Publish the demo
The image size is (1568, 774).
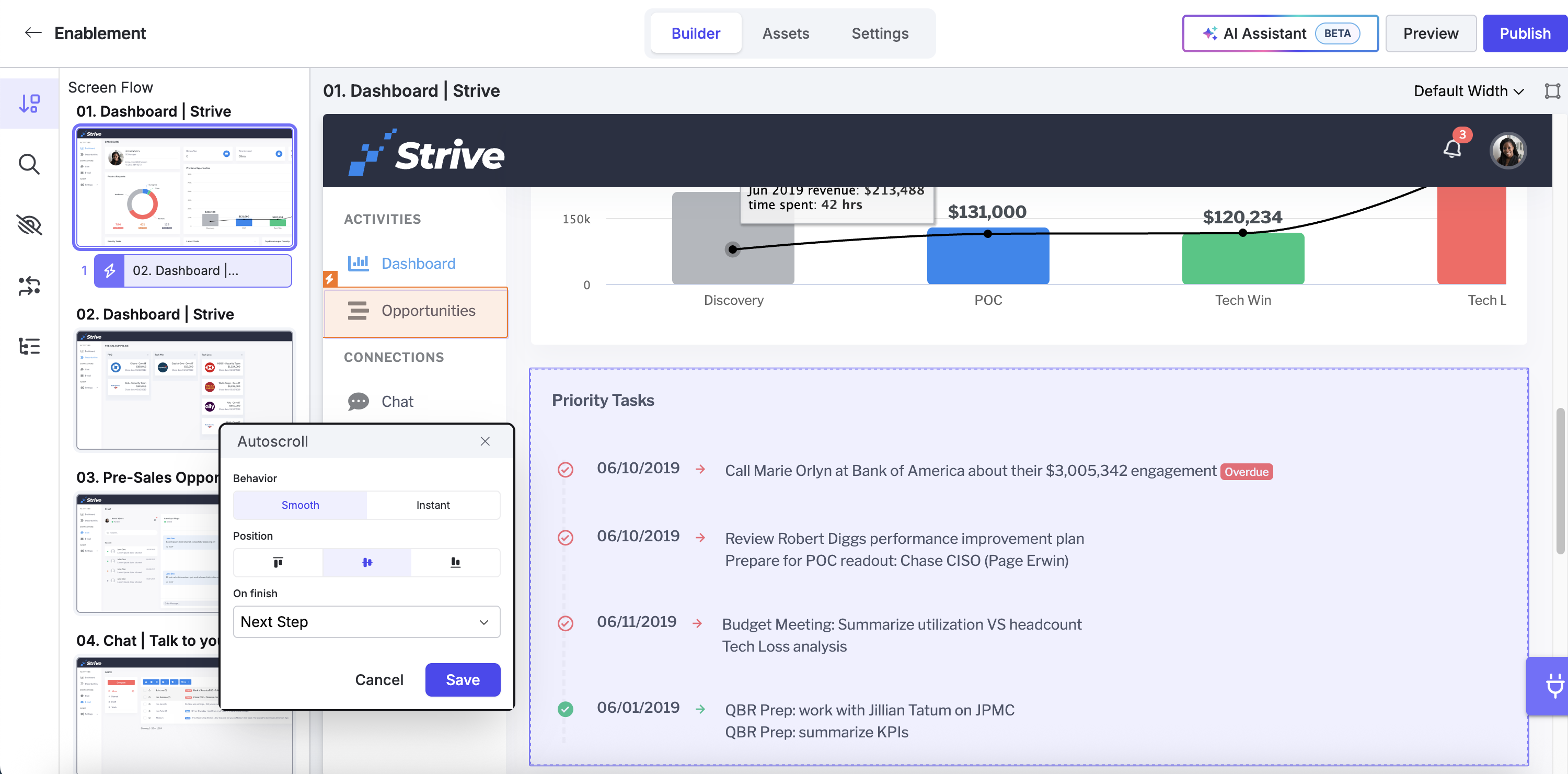point(1525,33)
